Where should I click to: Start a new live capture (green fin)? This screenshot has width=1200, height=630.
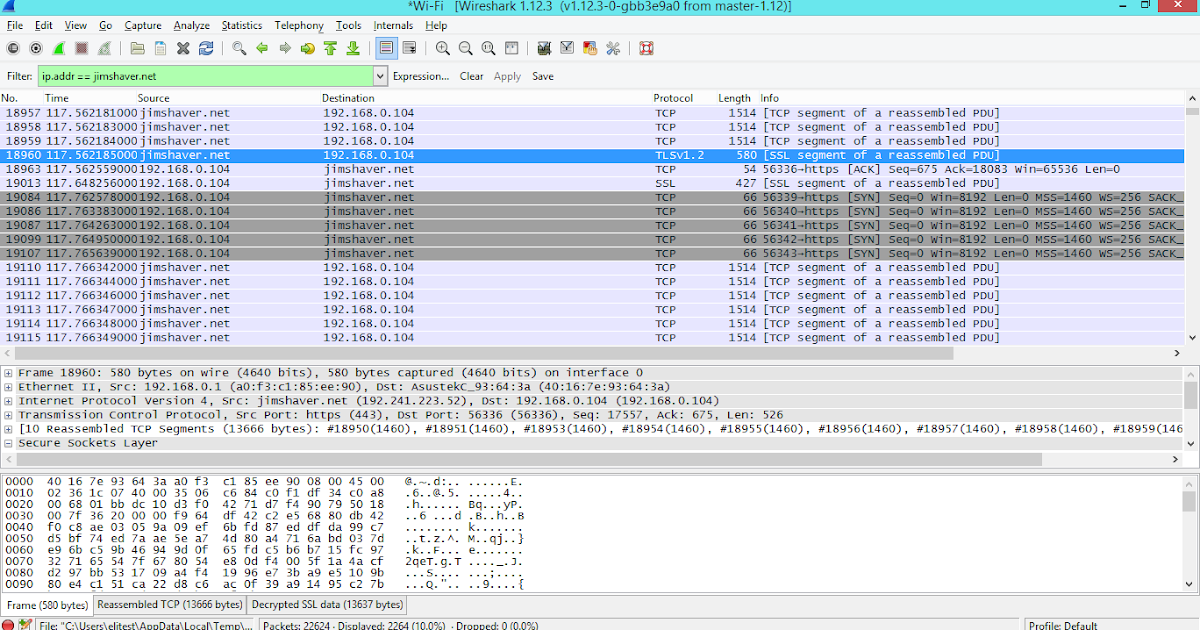59,48
